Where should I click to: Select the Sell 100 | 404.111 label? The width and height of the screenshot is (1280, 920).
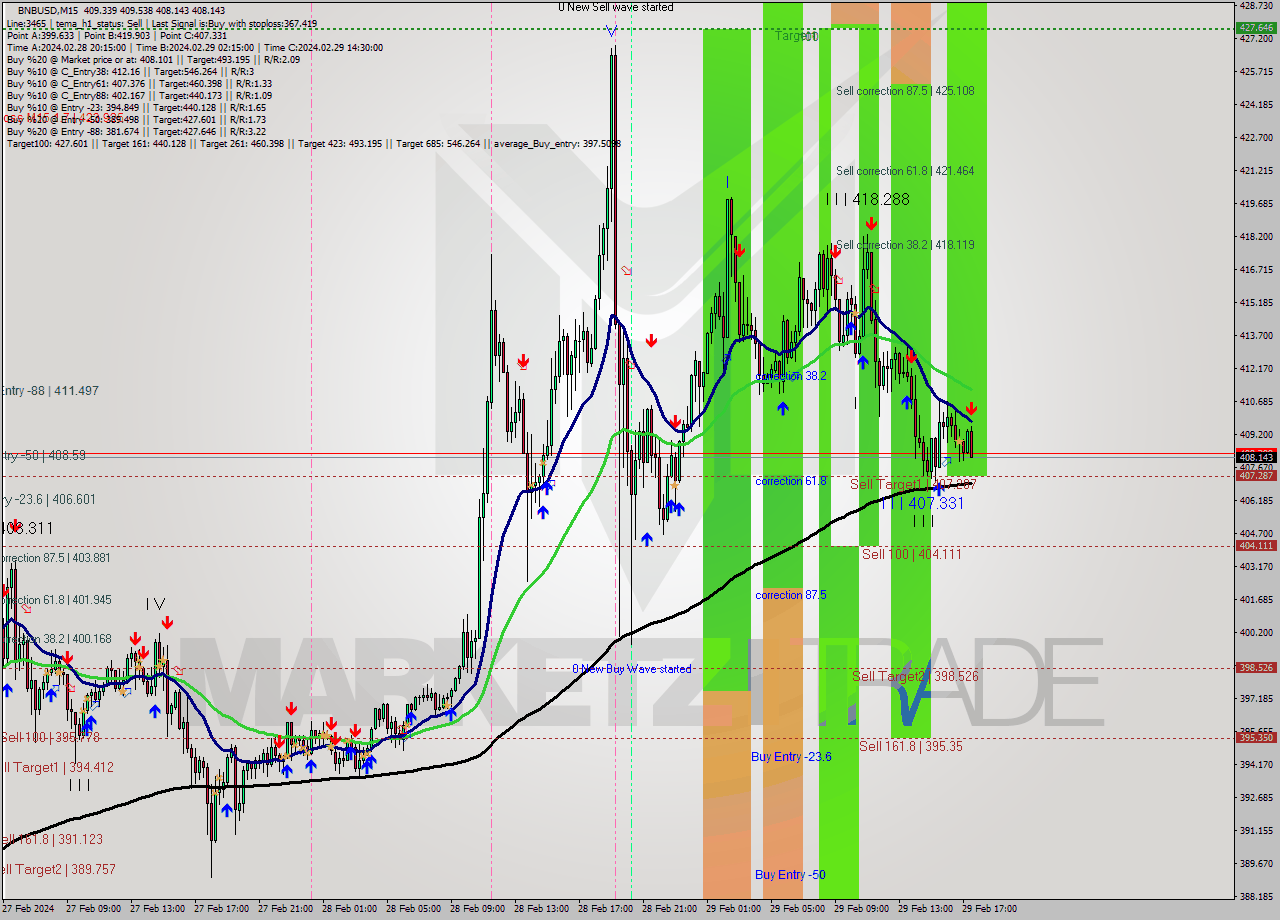911,554
